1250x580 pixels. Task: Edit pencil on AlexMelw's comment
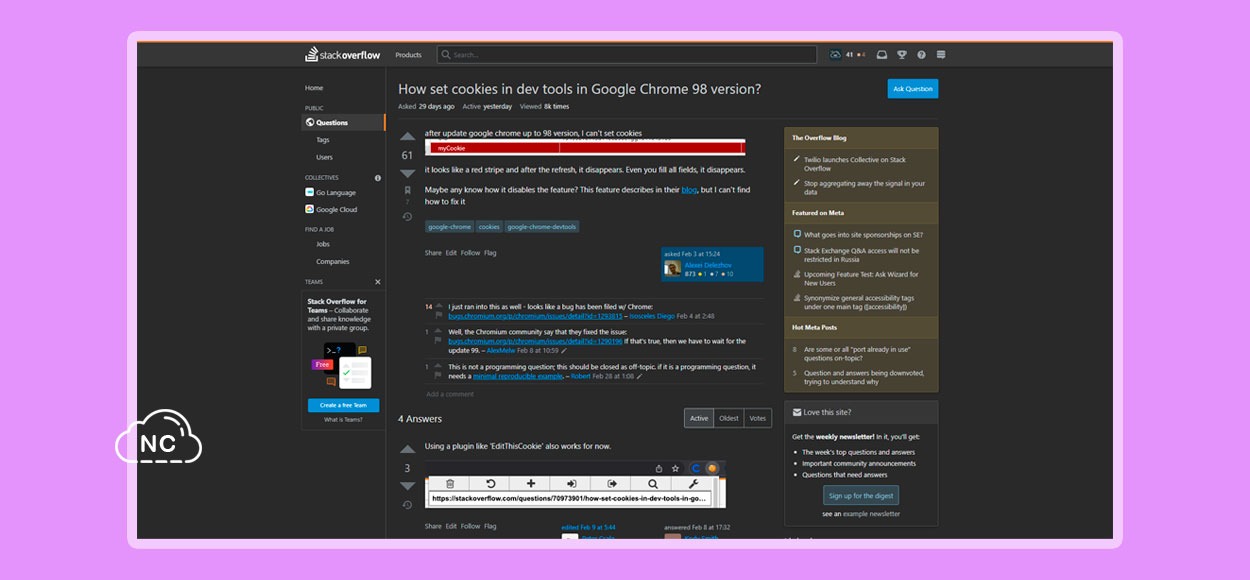point(565,351)
